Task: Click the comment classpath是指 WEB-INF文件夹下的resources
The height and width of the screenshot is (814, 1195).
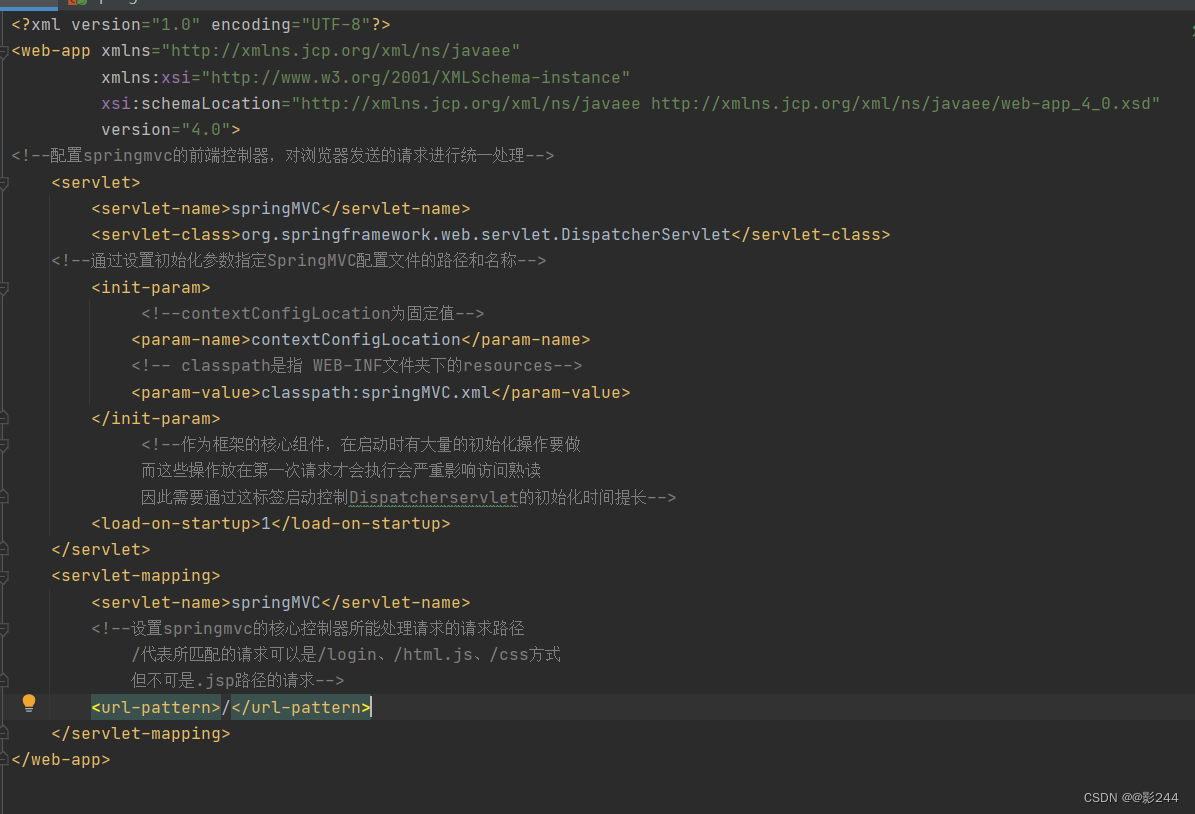Action: tap(357, 366)
